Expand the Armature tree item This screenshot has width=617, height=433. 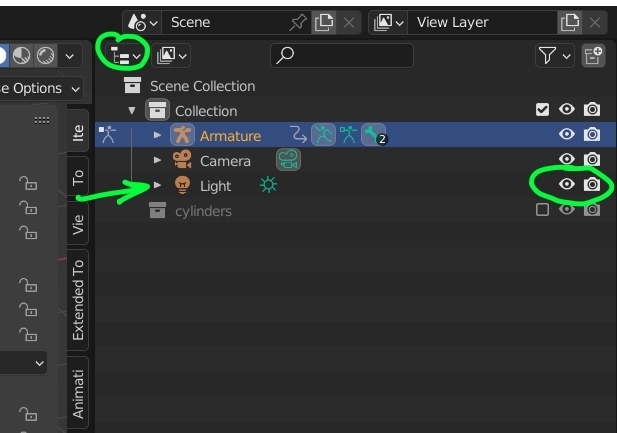pos(157,135)
